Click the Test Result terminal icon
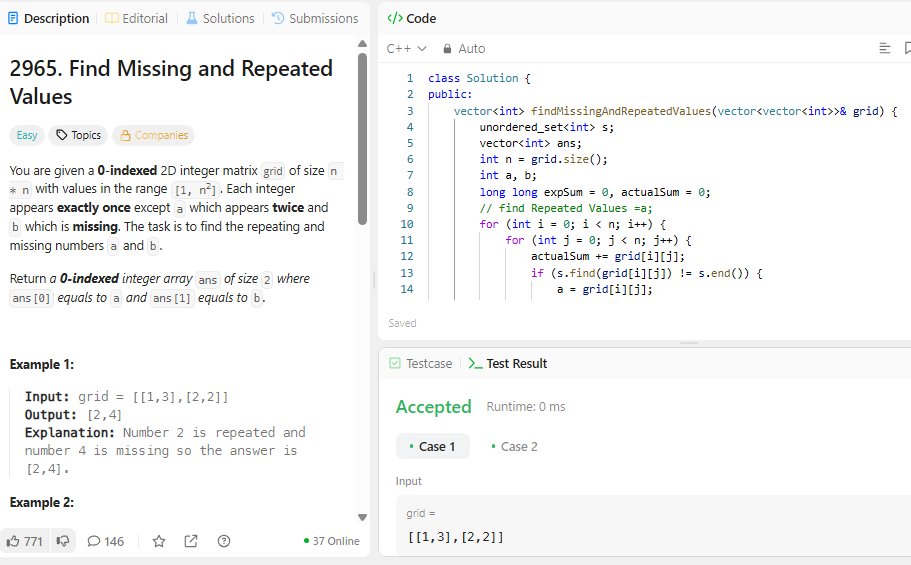This screenshot has height=565, width=911. [x=475, y=363]
